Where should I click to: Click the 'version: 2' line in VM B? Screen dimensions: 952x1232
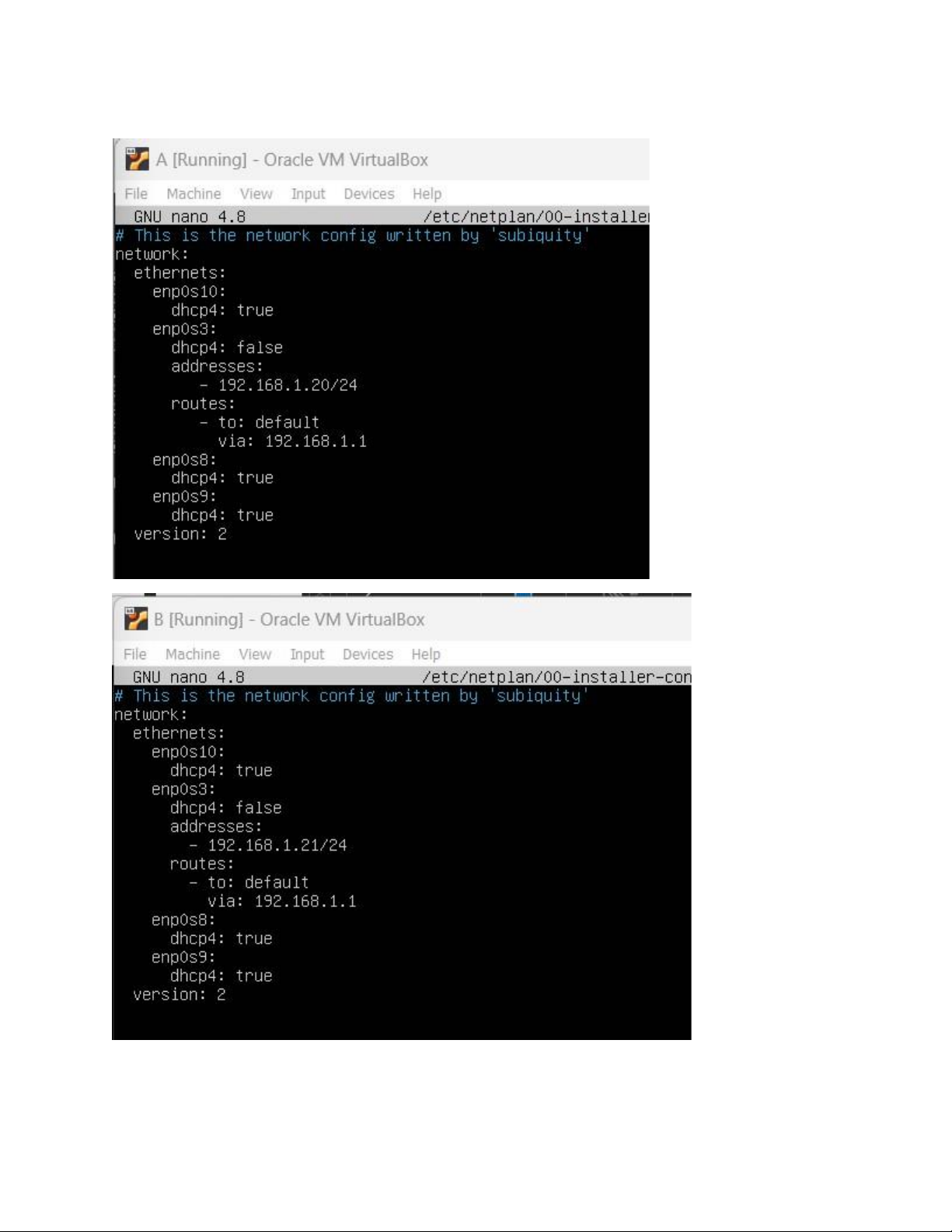click(180, 994)
